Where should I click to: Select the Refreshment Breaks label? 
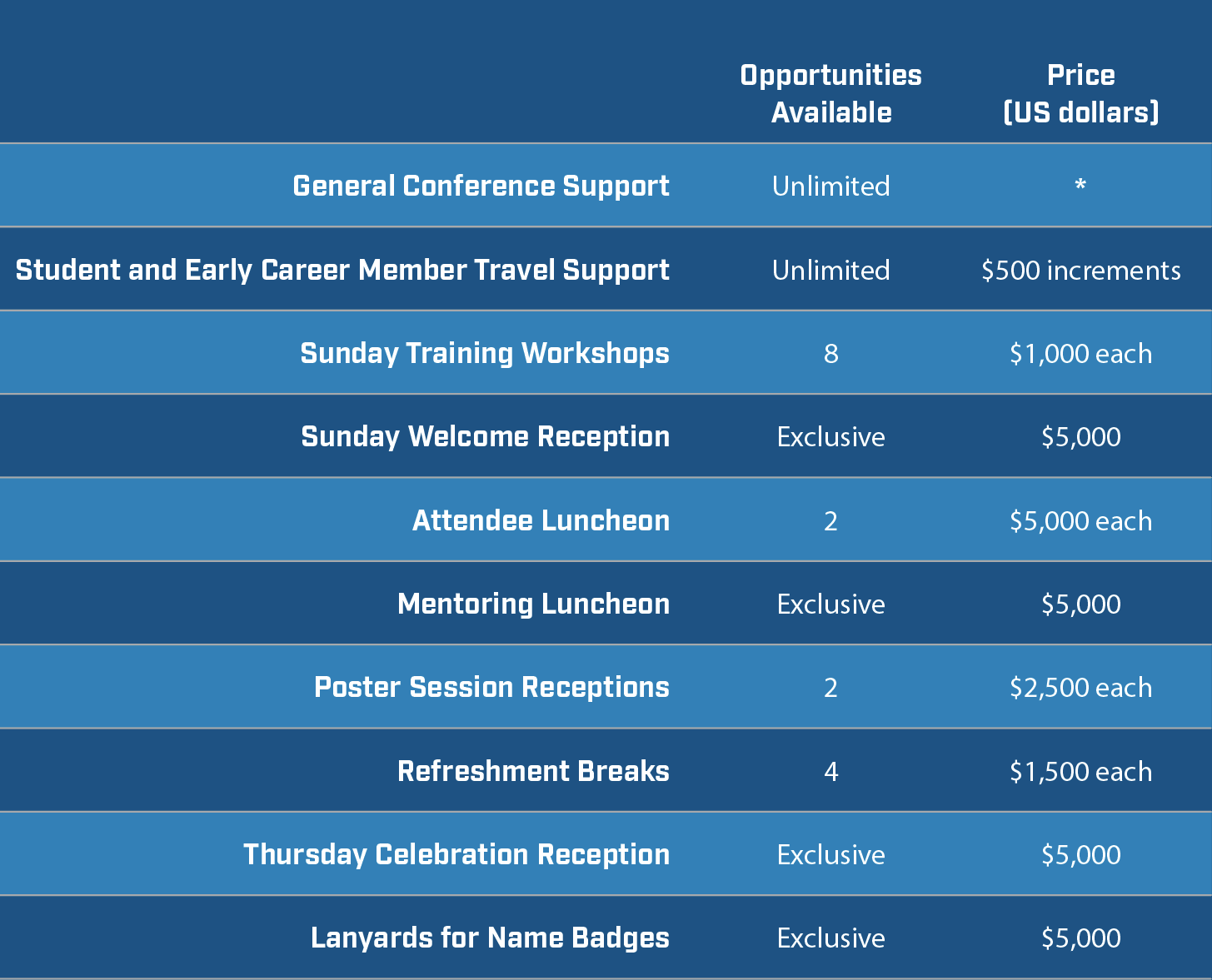(534, 771)
